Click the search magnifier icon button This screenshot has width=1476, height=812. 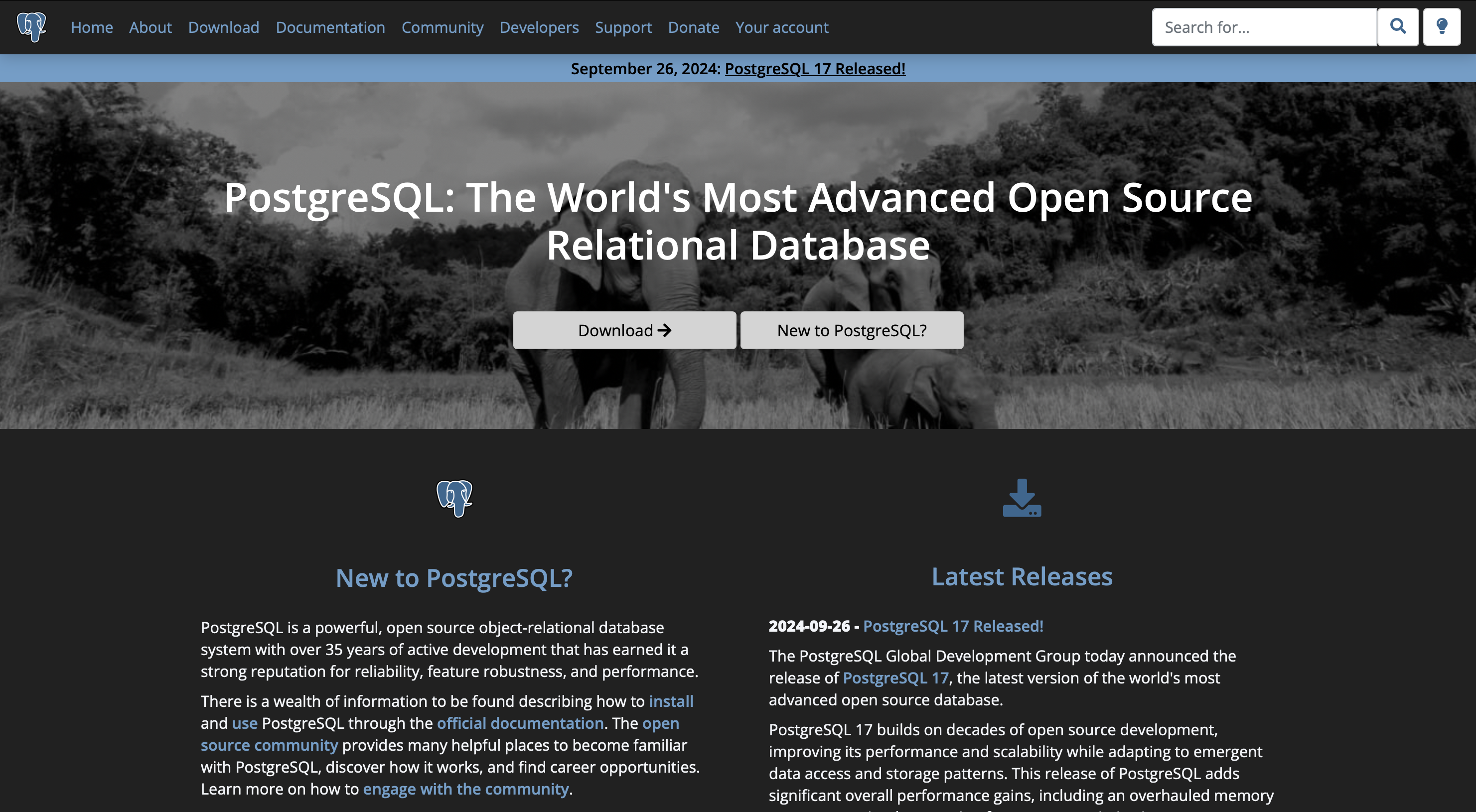point(1397,27)
